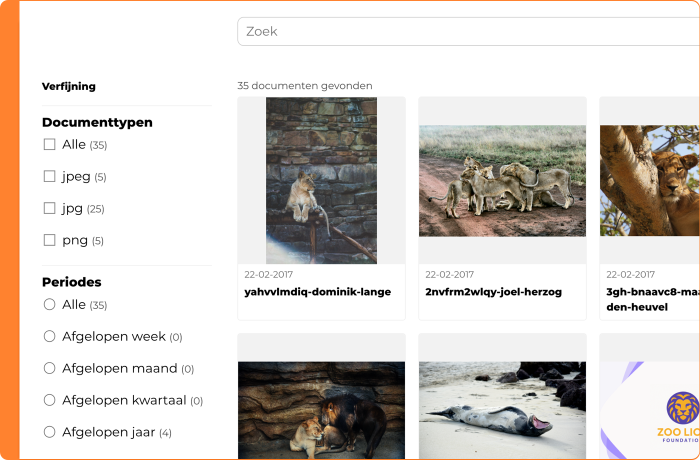The width and height of the screenshot is (700, 460).
Task: Check the Alle document type checkbox
Action: click(50, 144)
